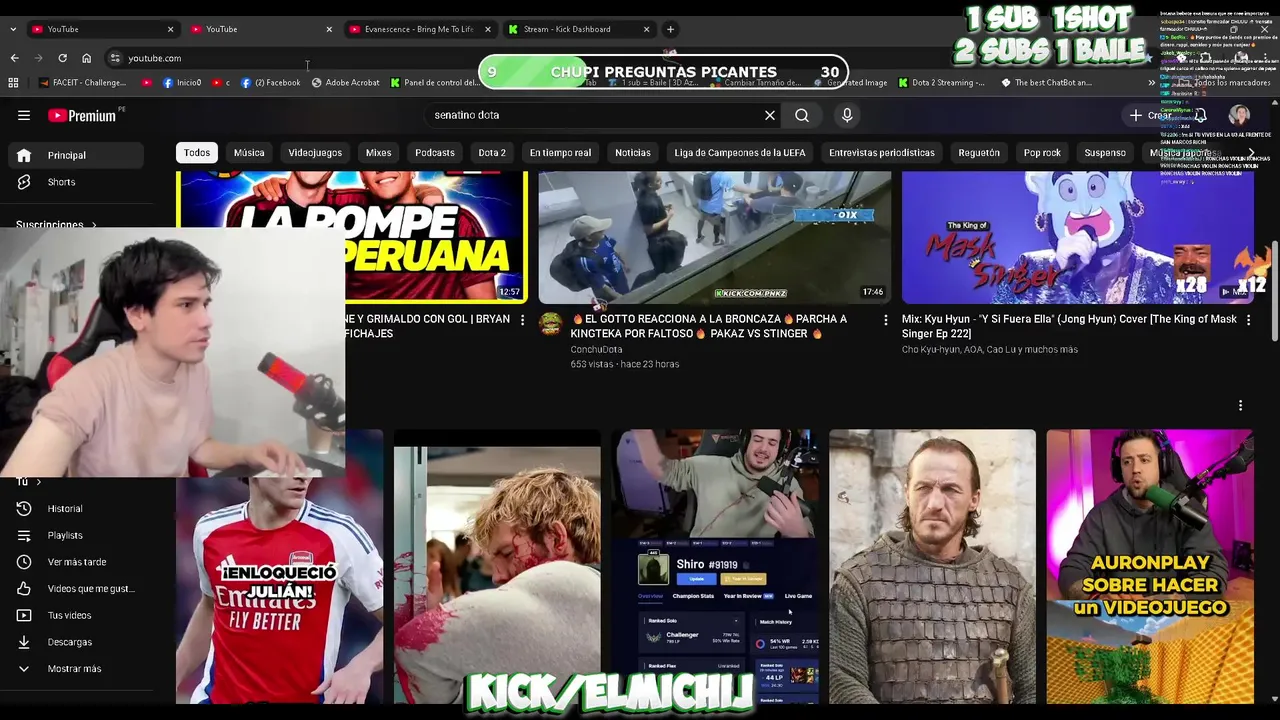Screen dimensions: 1280x720
Task: Open a new browser tab
Action: [670, 29]
